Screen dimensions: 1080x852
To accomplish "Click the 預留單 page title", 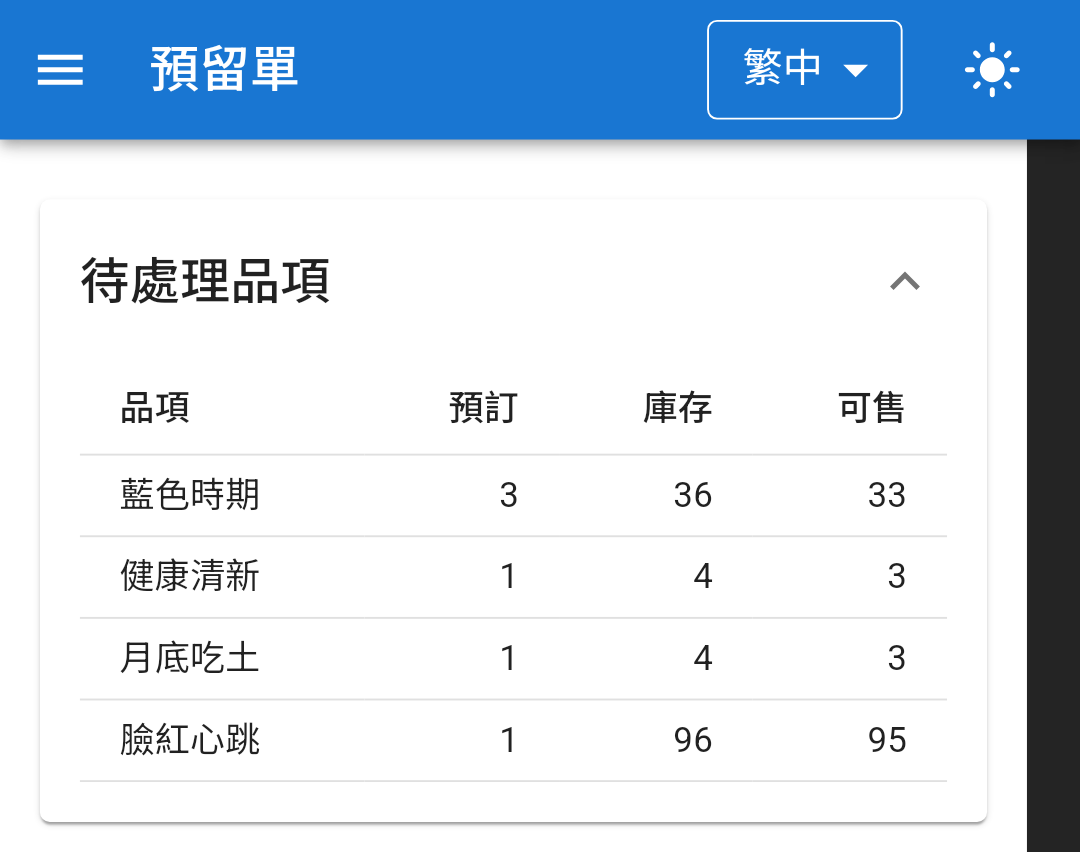I will [x=225, y=69].
